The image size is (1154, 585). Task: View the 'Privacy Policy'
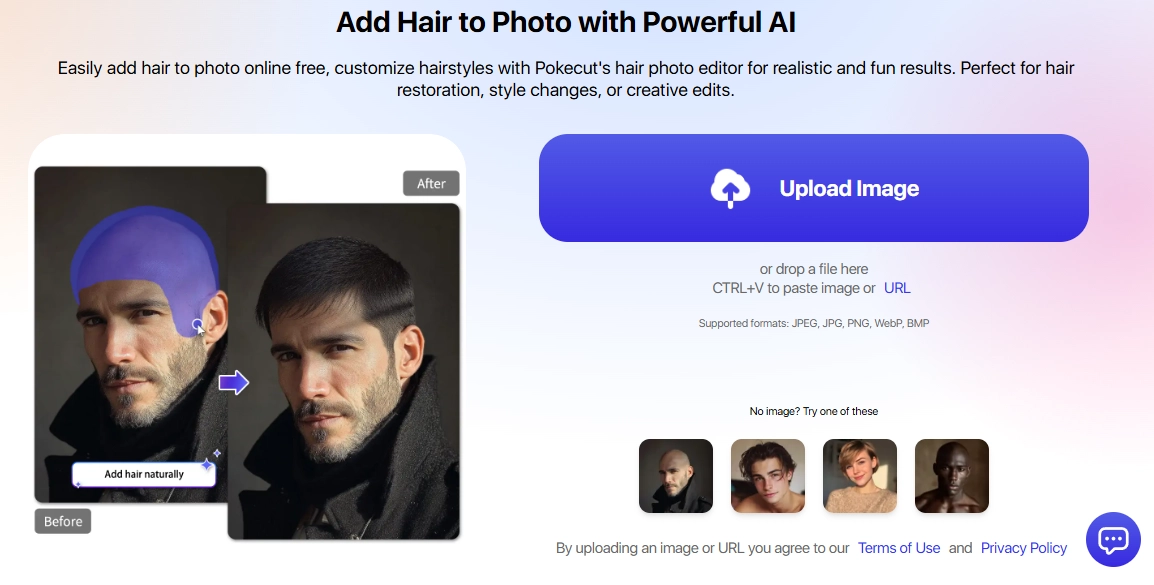[1023, 547]
